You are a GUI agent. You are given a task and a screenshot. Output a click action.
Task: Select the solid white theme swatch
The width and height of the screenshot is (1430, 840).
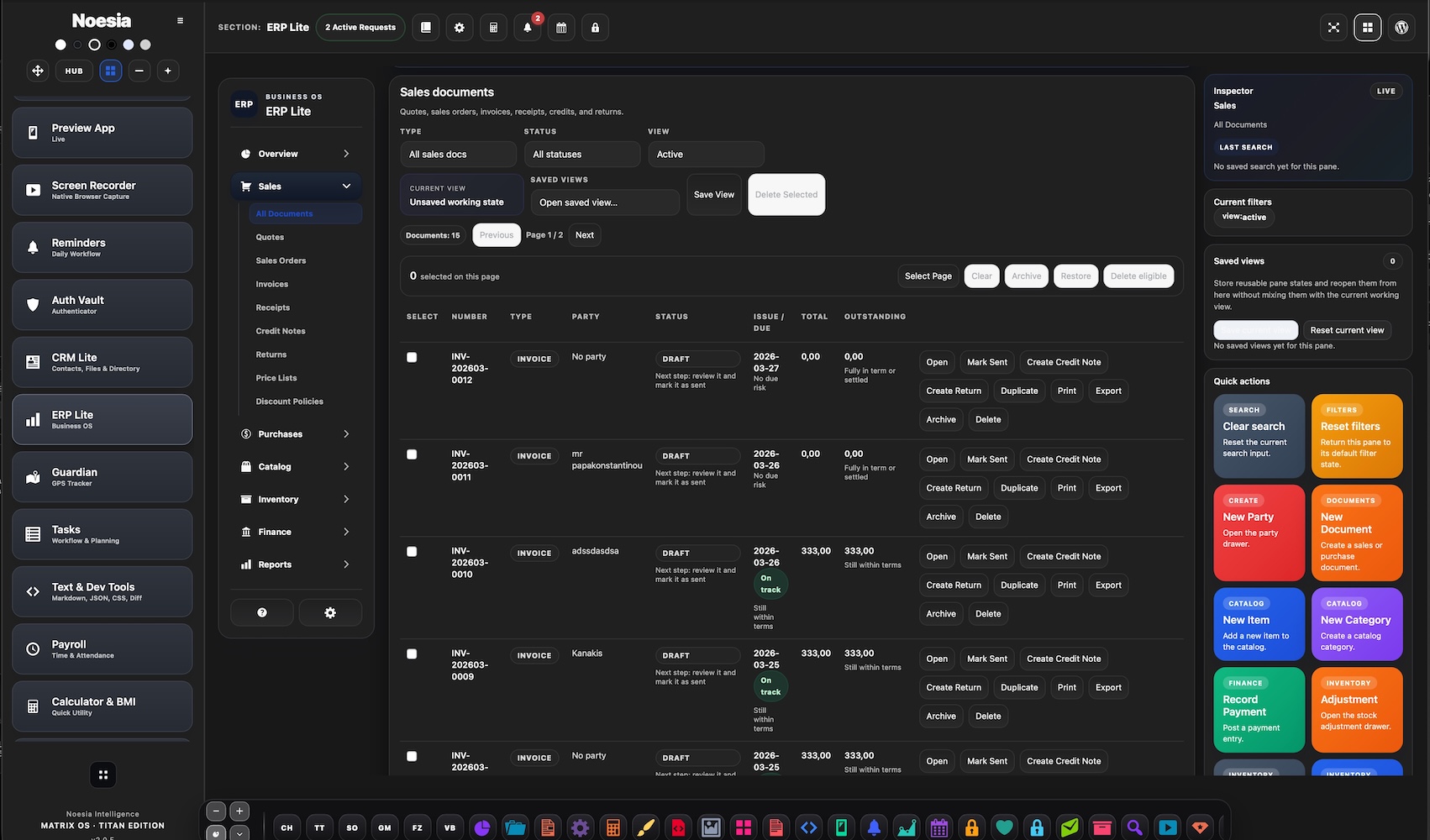pyautogui.click(x=60, y=45)
